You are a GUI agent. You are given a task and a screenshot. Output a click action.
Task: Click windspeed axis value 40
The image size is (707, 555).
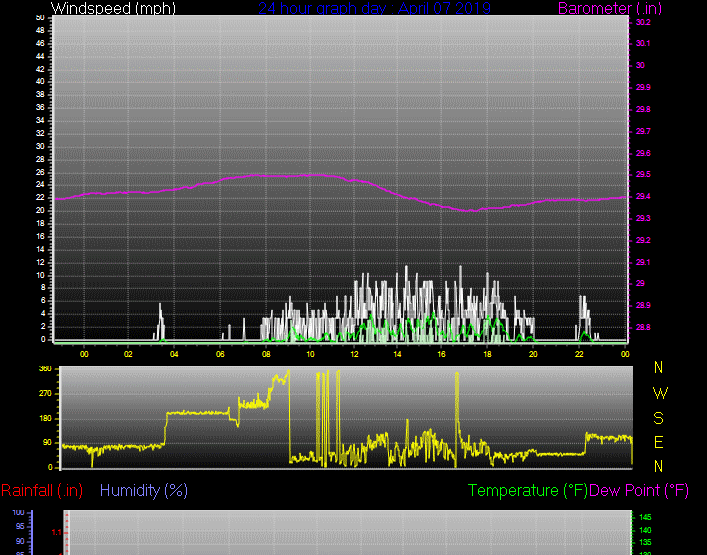coord(40,82)
